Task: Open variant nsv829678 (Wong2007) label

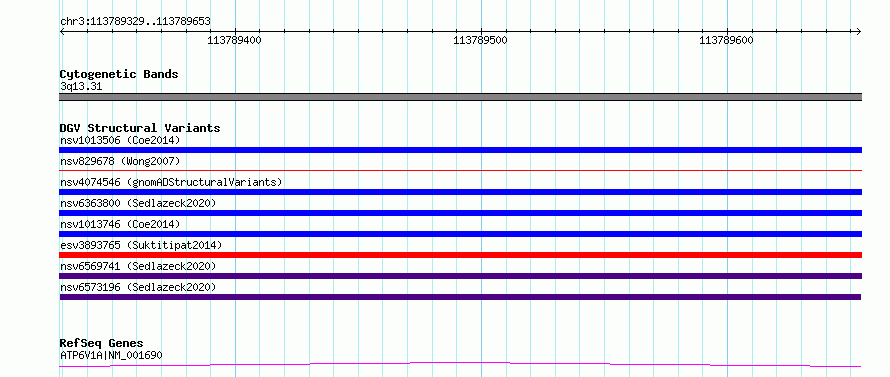Action: [120, 161]
